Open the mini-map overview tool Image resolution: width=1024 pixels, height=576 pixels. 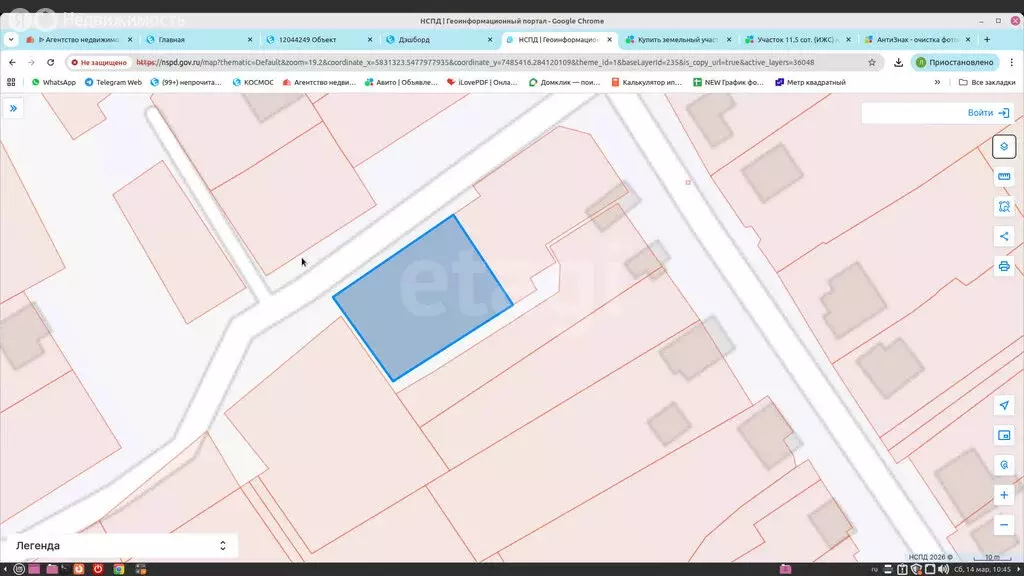tap(1004, 435)
